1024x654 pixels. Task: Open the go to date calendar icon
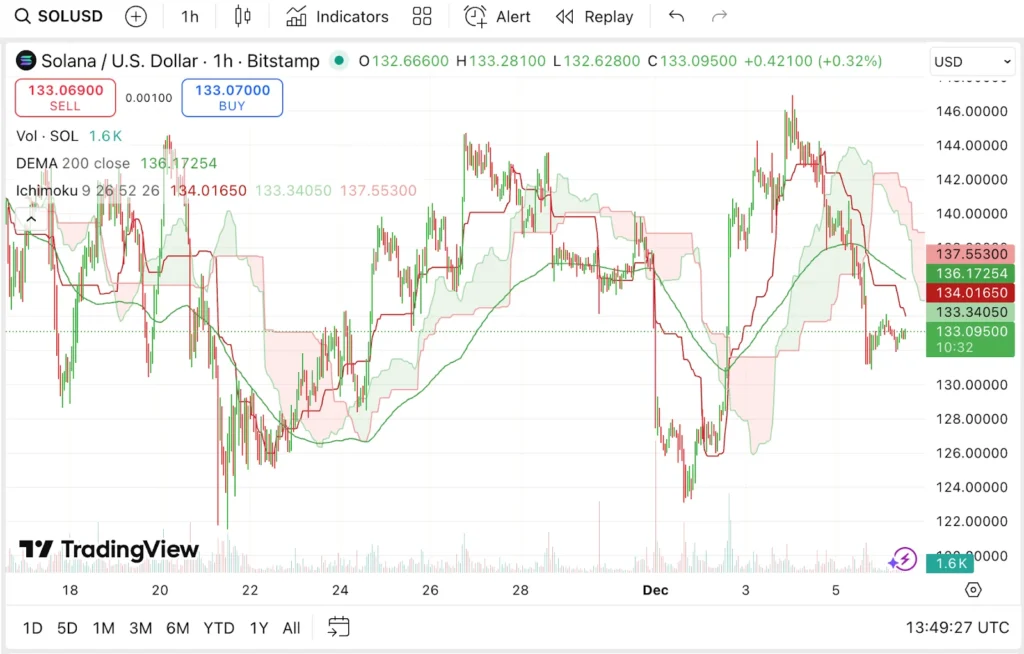coord(339,627)
